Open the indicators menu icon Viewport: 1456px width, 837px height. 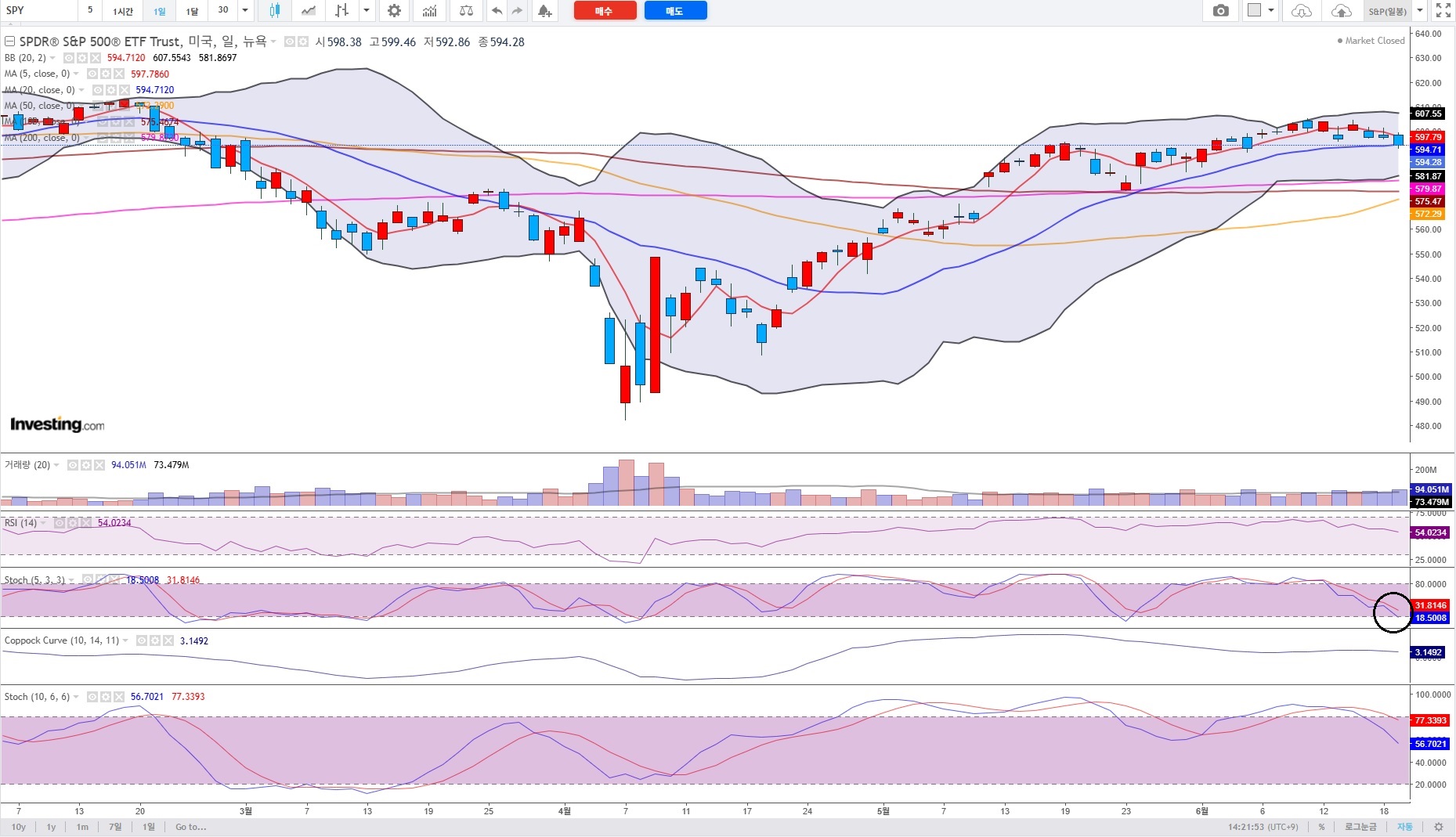point(430,11)
